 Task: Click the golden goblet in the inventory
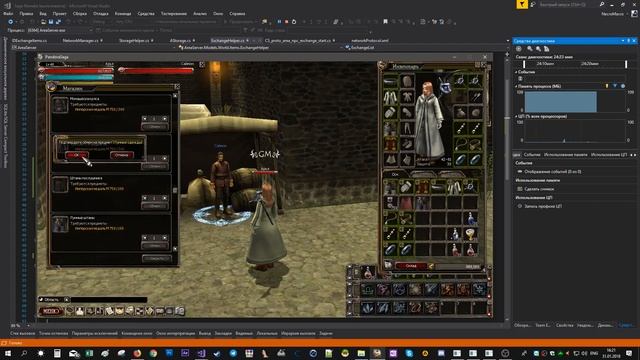[x=470, y=234]
